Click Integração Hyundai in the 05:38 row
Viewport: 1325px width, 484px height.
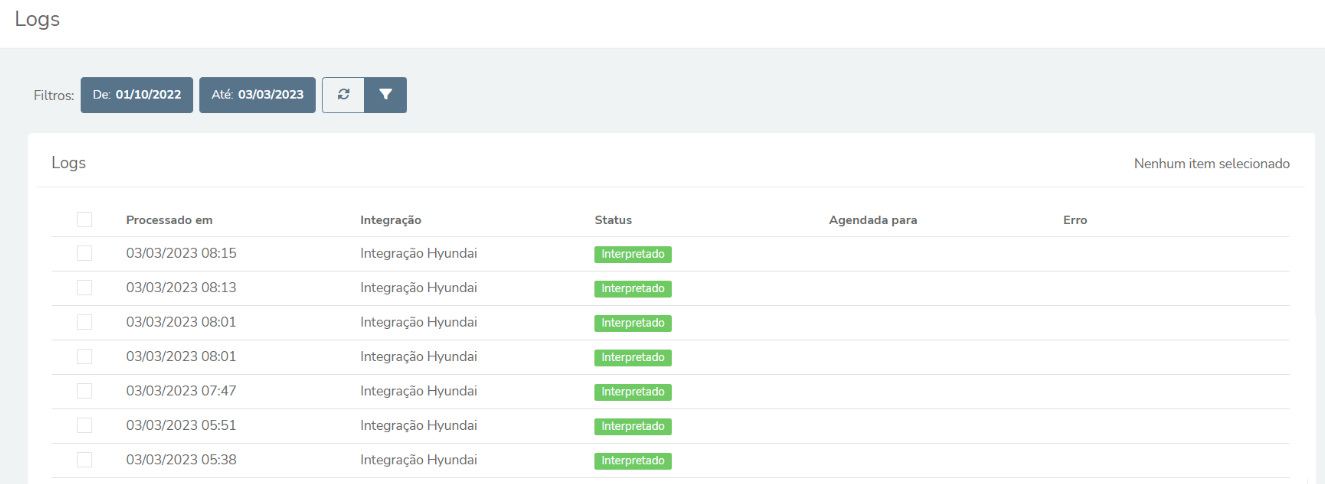pyautogui.click(x=418, y=460)
